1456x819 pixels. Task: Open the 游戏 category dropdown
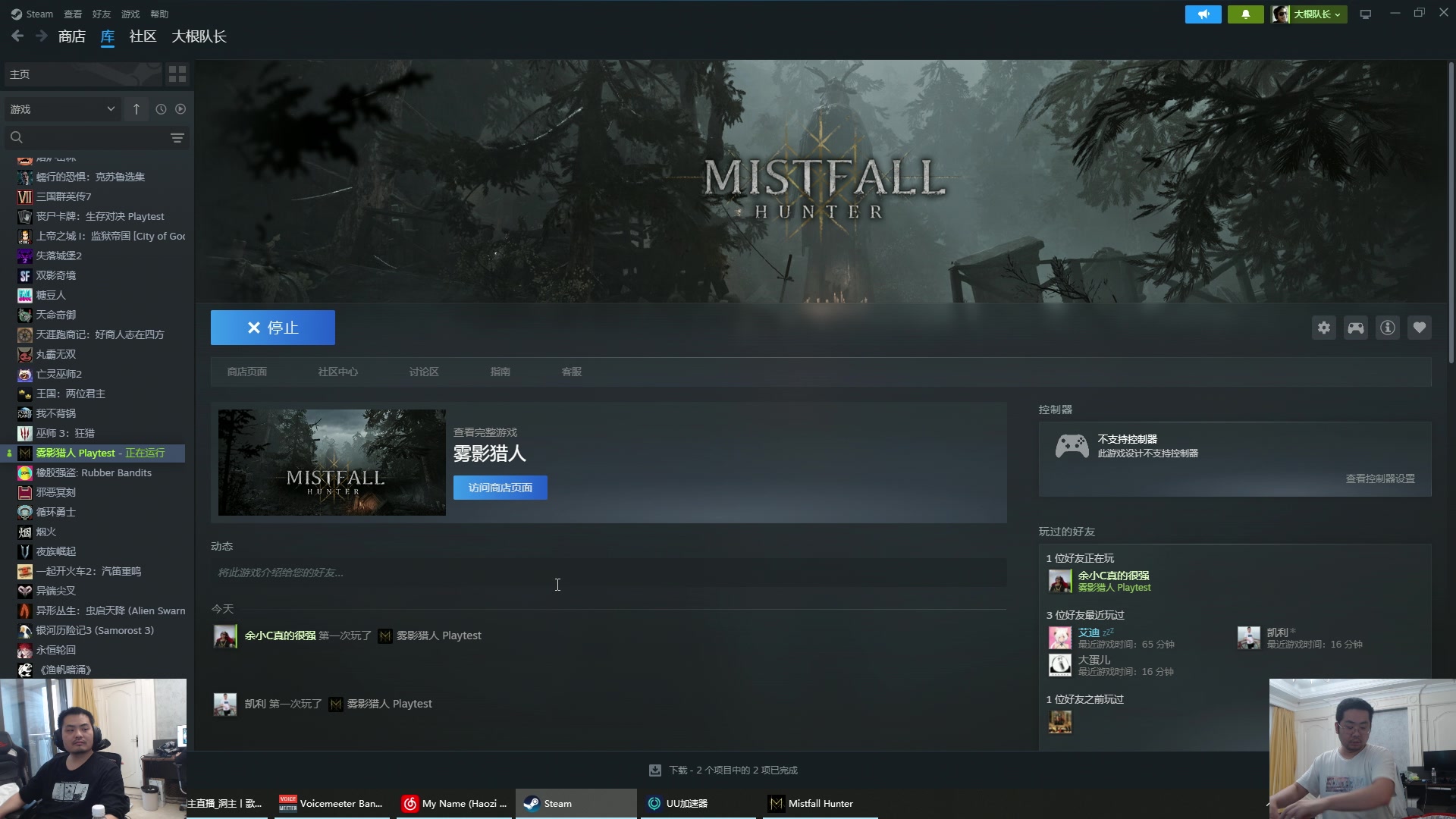pos(62,109)
